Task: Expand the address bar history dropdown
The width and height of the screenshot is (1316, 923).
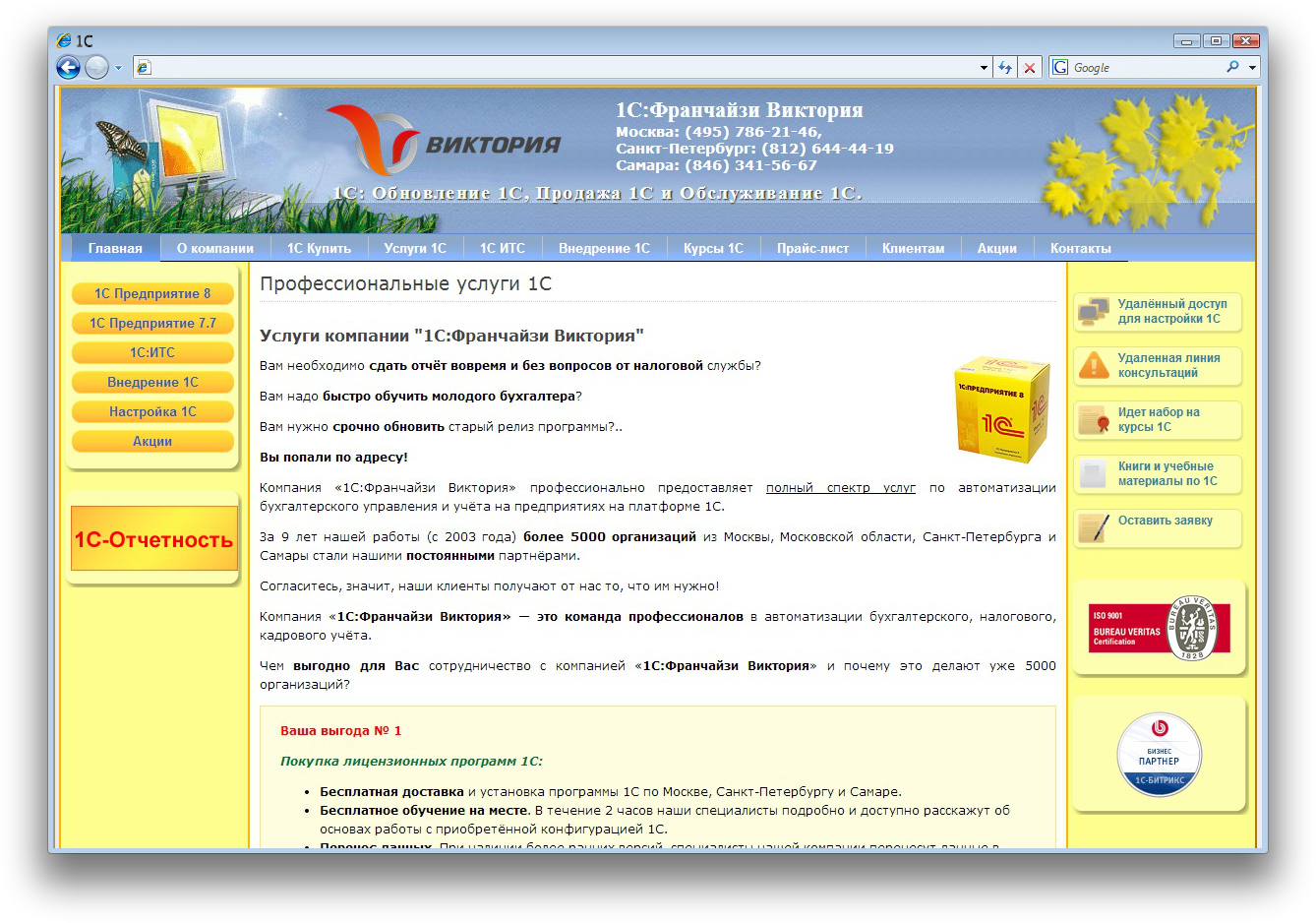Action: point(984,68)
